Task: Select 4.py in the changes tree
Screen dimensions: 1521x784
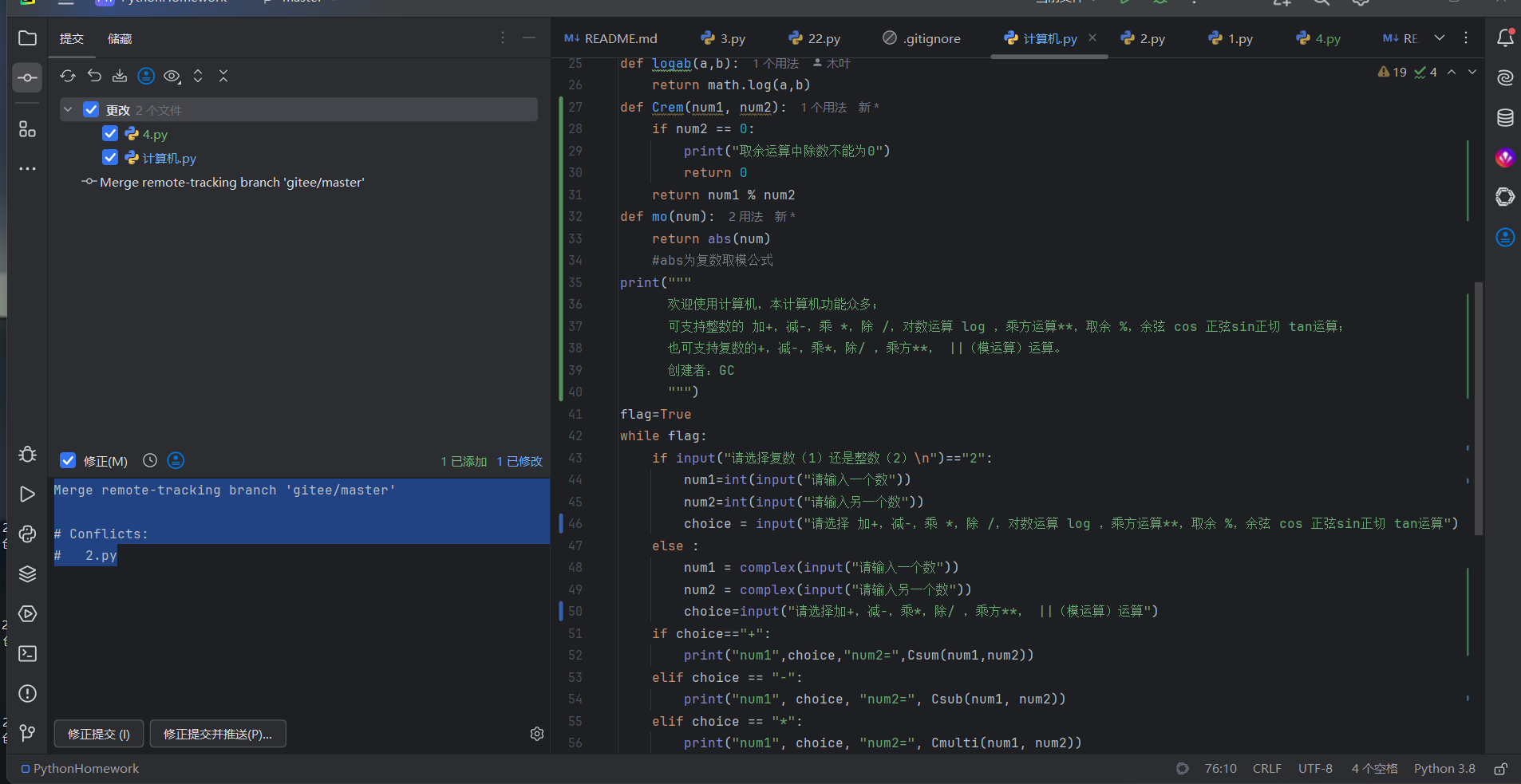Action: [155, 134]
